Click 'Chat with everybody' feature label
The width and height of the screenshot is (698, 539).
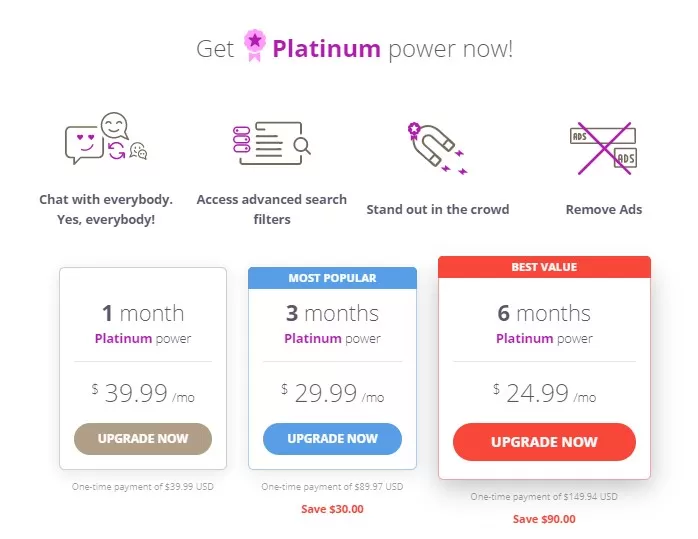(x=106, y=209)
